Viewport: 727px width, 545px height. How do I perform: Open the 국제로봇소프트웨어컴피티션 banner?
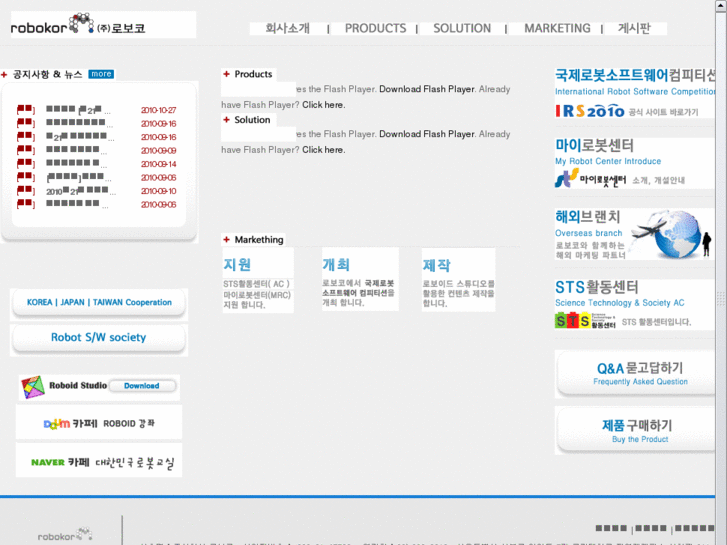coord(635,92)
